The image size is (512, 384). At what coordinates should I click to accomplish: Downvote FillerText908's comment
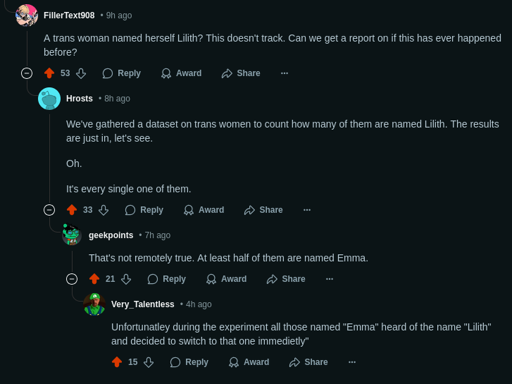[81, 73]
